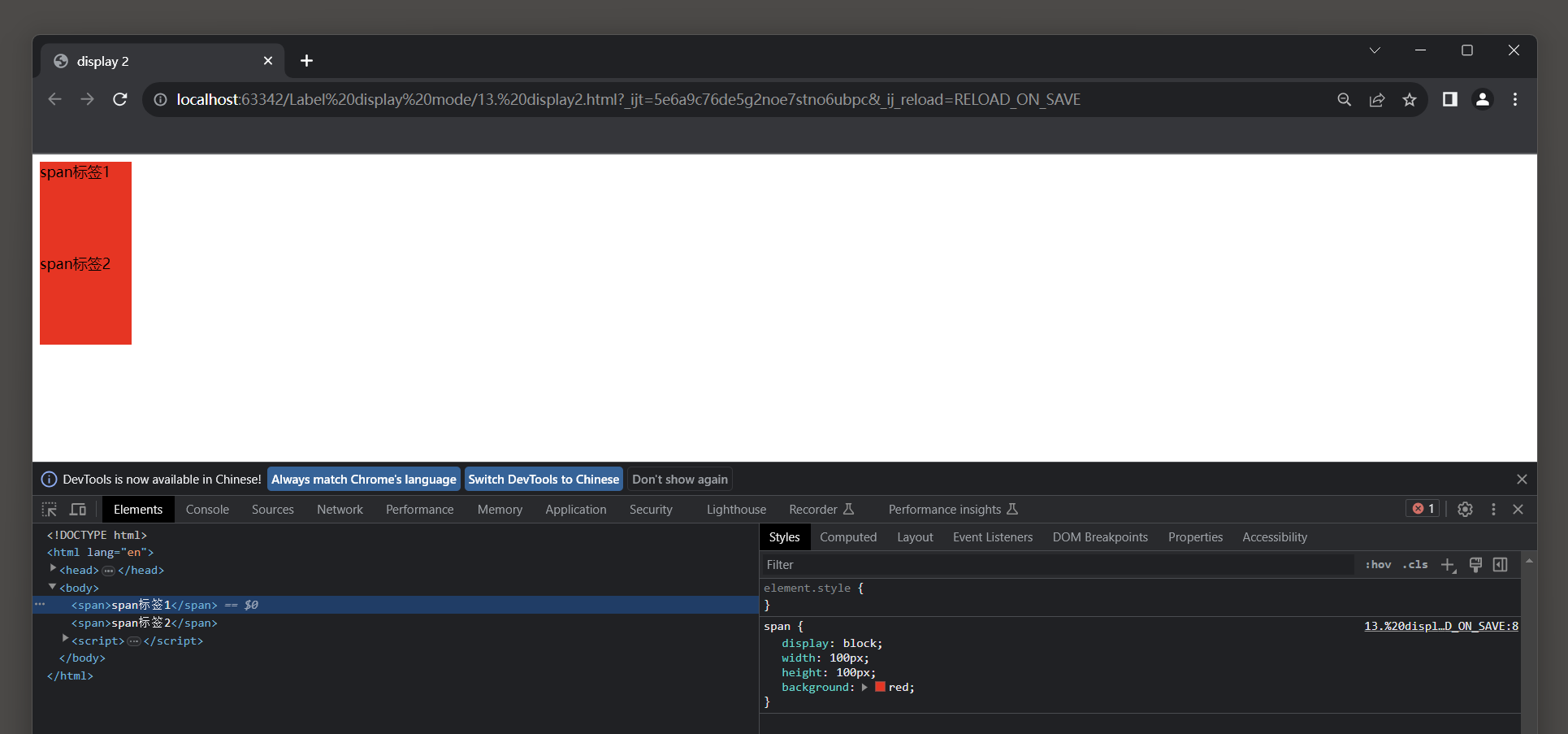Viewport: 1568px width, 734px height.
Task: Click Switch DevTools to Chinese
Action: [544, 480]
